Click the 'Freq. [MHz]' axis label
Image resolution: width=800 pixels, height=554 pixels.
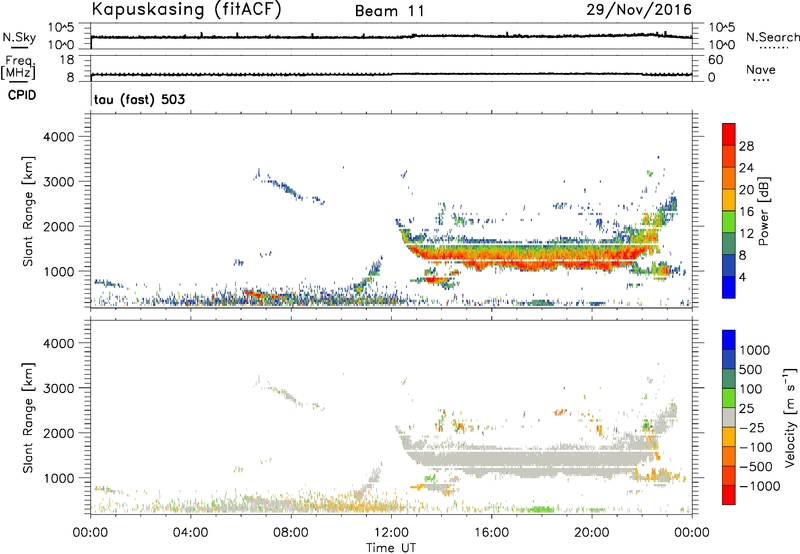pos(19,67)
